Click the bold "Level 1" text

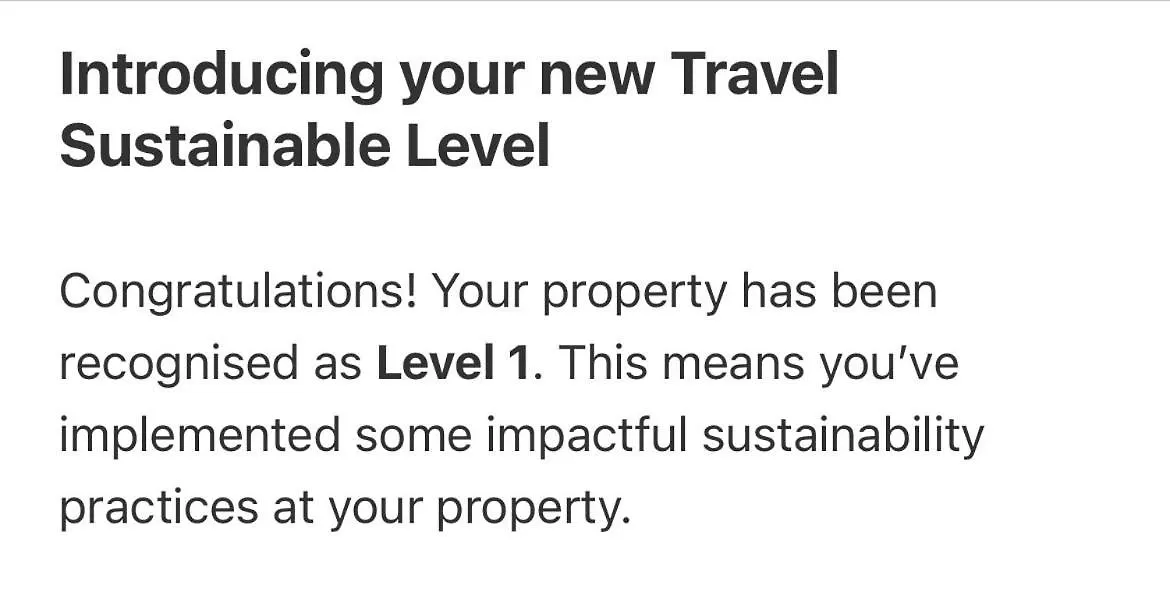point(455,363)
